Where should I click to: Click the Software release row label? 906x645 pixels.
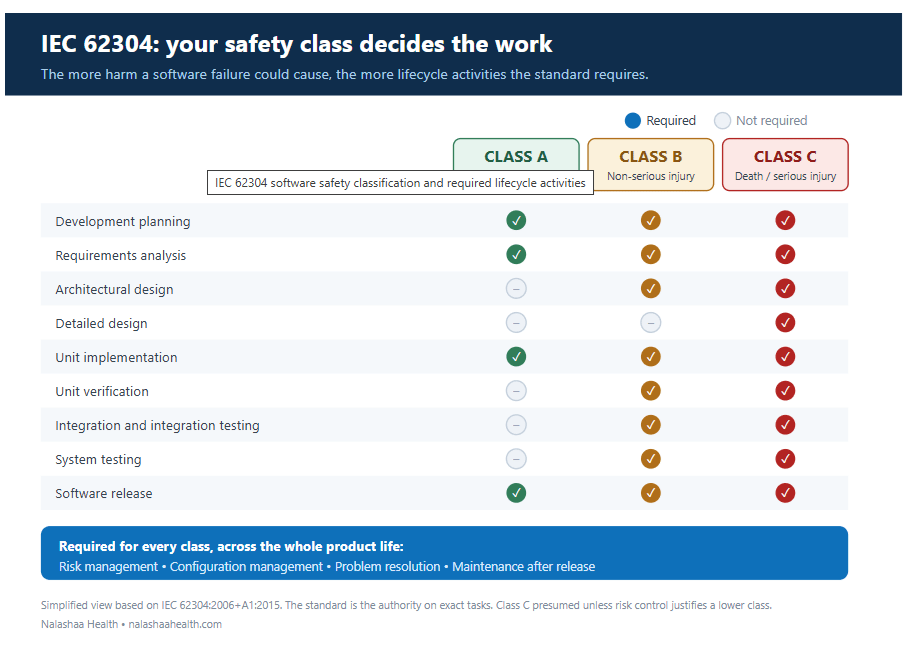click(103, 494)
